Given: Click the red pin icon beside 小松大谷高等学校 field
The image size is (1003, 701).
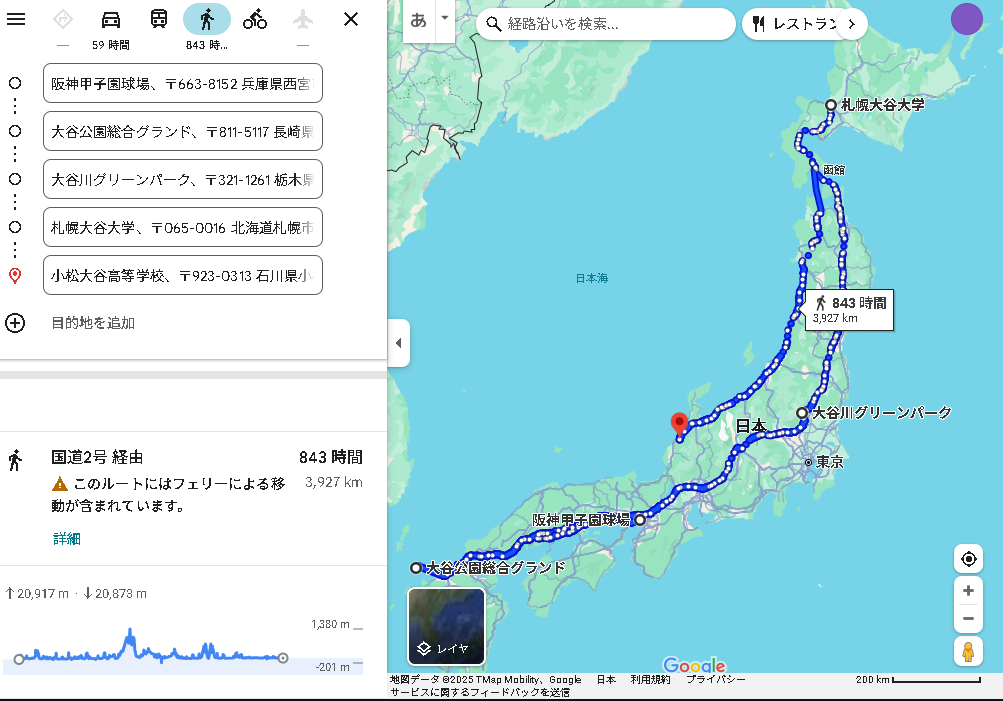Looking at the screenshot, I should click(15, 276).
